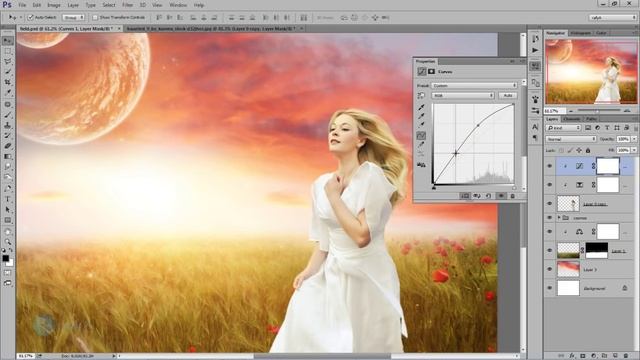The width and height of the screenshot is (640, 360).
Task: Click the Auto button in Curves
Action: pyautogui.click(x=508, y=96)
